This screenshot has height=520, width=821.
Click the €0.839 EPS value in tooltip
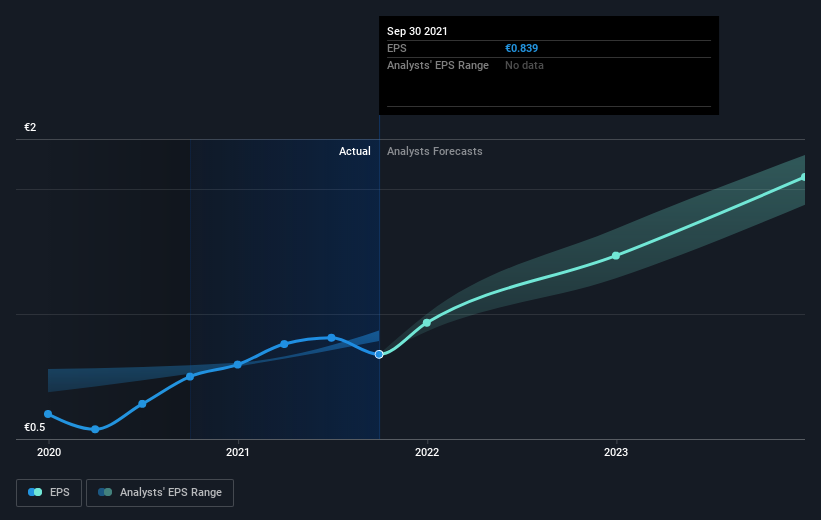(522, 48)
